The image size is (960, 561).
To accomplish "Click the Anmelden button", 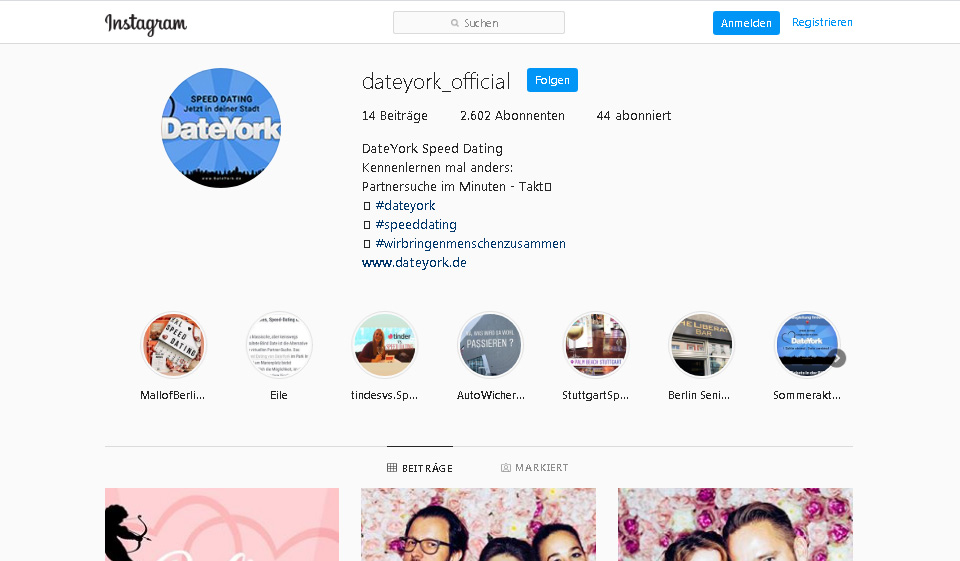I will (x=746, y=23).
